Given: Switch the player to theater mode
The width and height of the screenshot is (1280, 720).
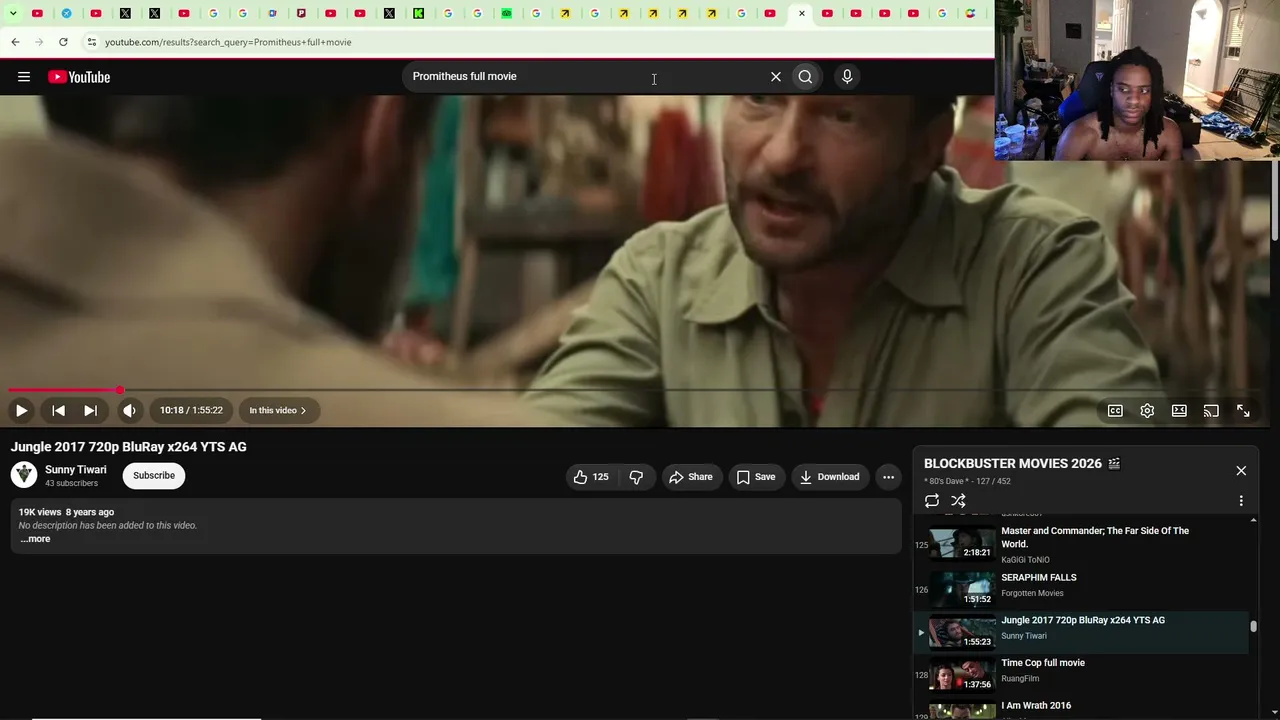Looking at the screenshot, I should click(x=1179, y=411).
